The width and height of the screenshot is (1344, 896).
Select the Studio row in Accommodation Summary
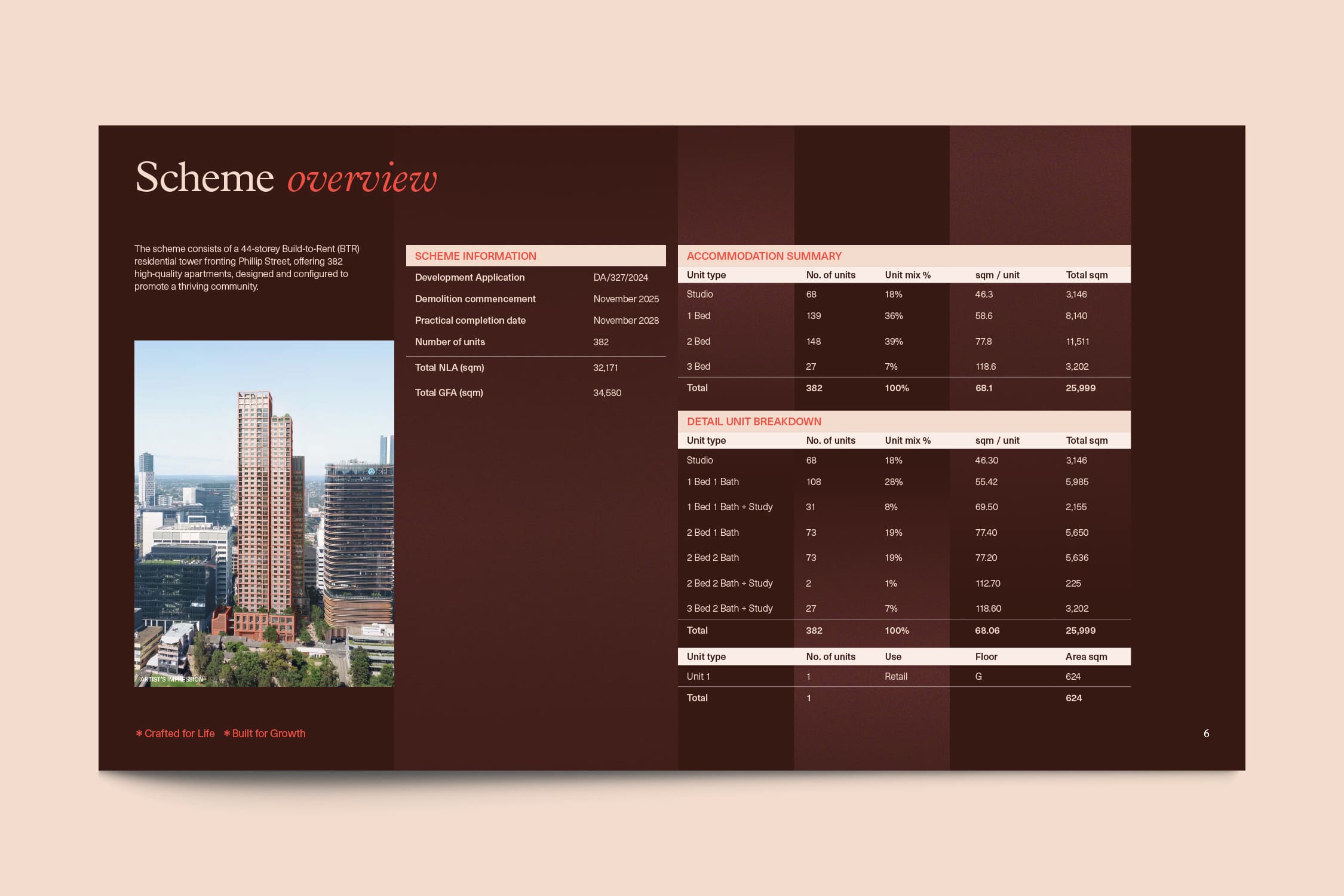(x=904, y=294)
